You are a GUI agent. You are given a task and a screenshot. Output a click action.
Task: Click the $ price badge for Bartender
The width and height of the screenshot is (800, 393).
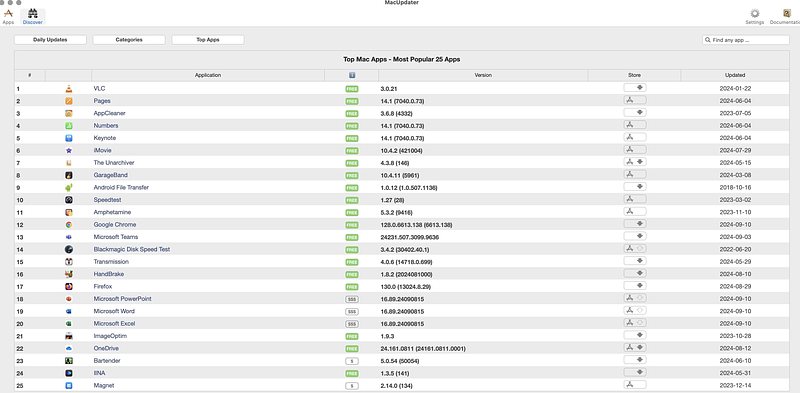coord(352,361)
